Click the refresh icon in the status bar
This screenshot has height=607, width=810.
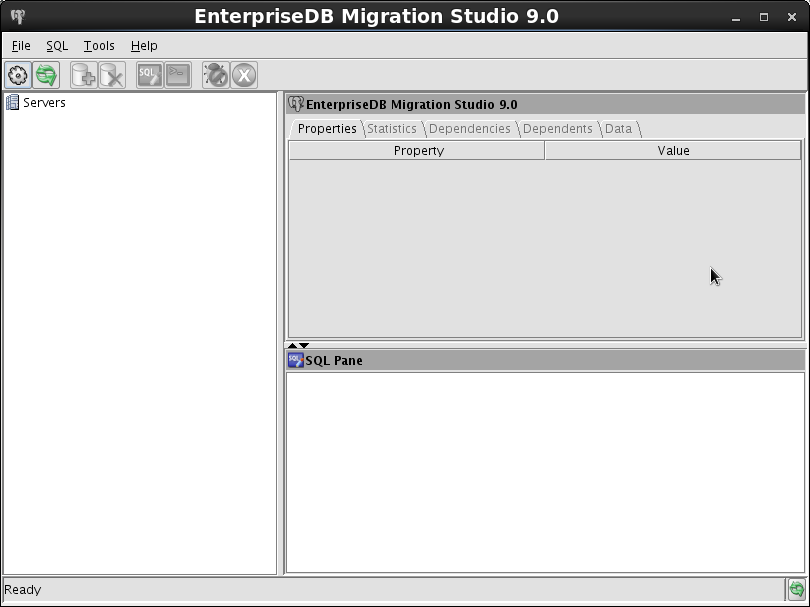[797, 589]
